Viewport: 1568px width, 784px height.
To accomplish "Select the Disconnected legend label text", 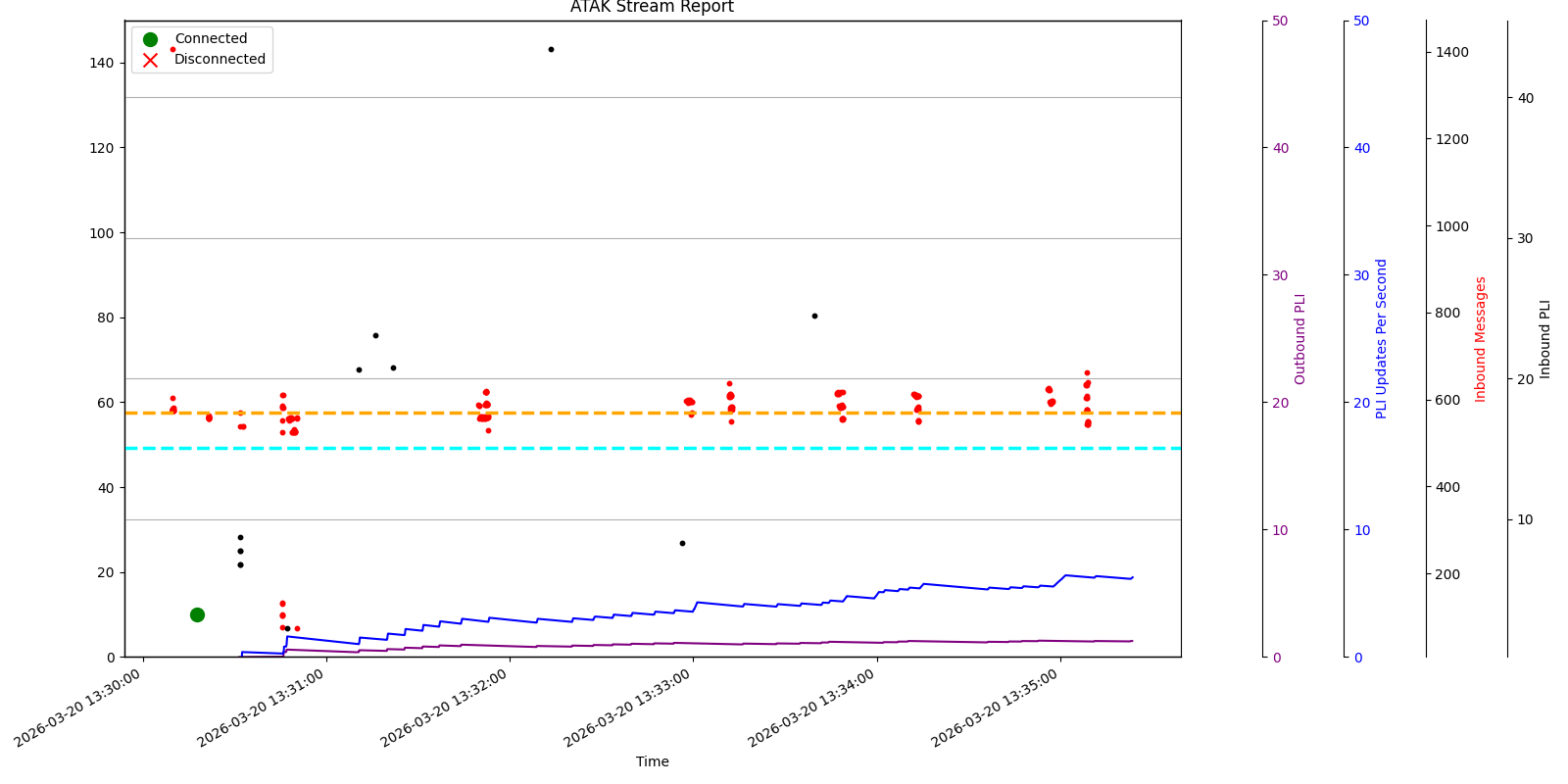I will click(x=220, y=60).
